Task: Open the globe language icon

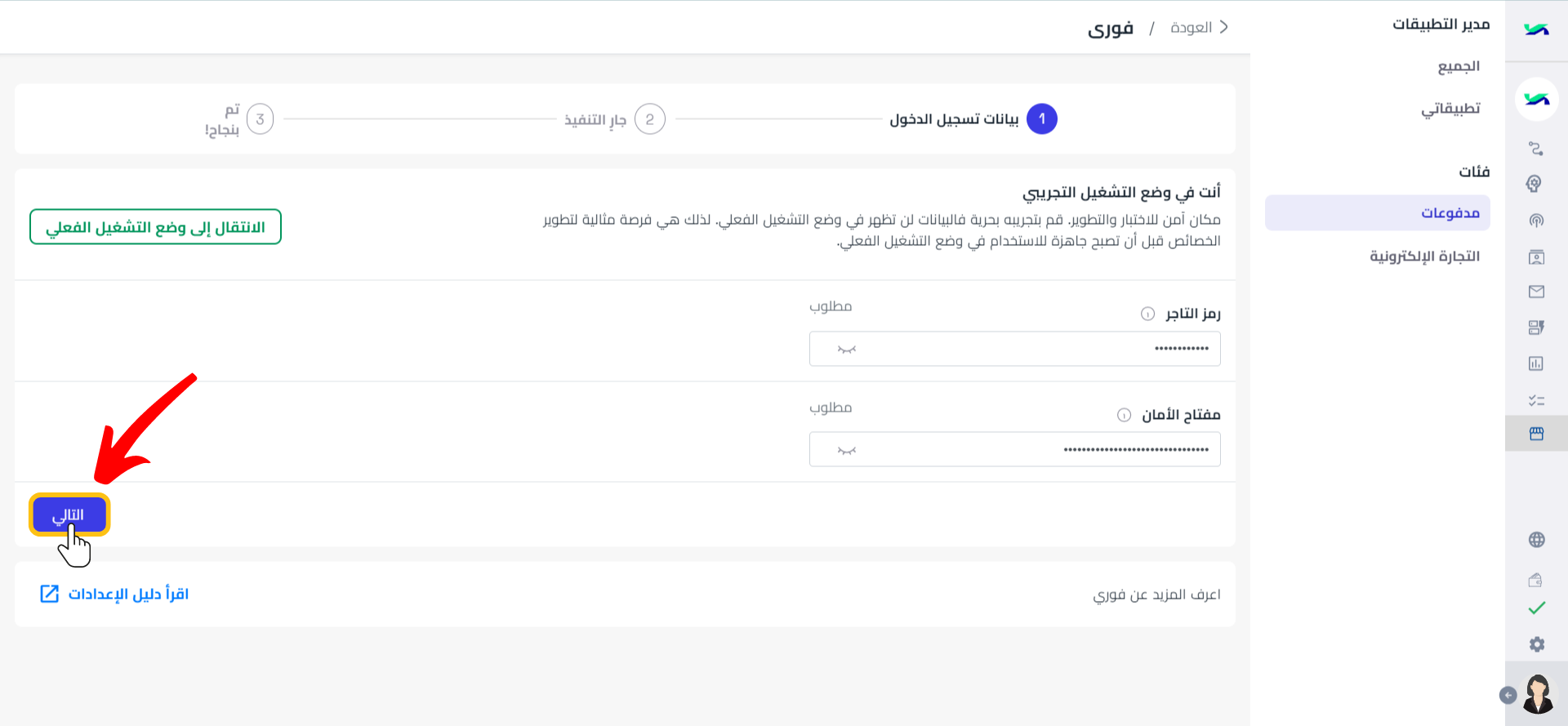Action: click(1536, 540)
